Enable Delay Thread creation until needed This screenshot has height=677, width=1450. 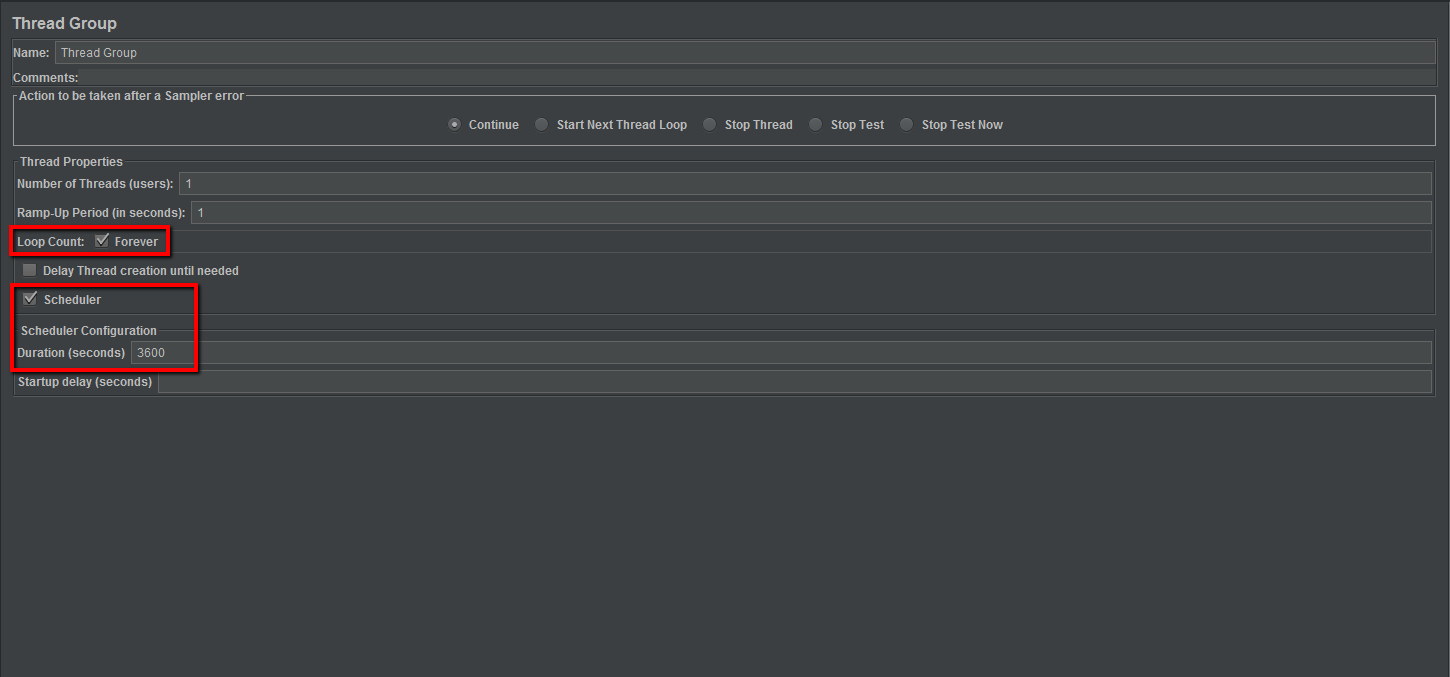30,271
